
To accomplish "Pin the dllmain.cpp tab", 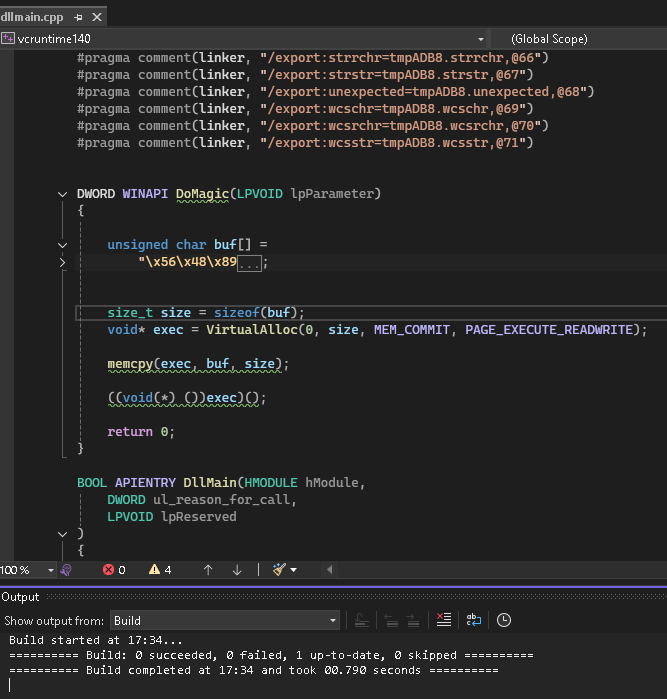I will (78, 17).
